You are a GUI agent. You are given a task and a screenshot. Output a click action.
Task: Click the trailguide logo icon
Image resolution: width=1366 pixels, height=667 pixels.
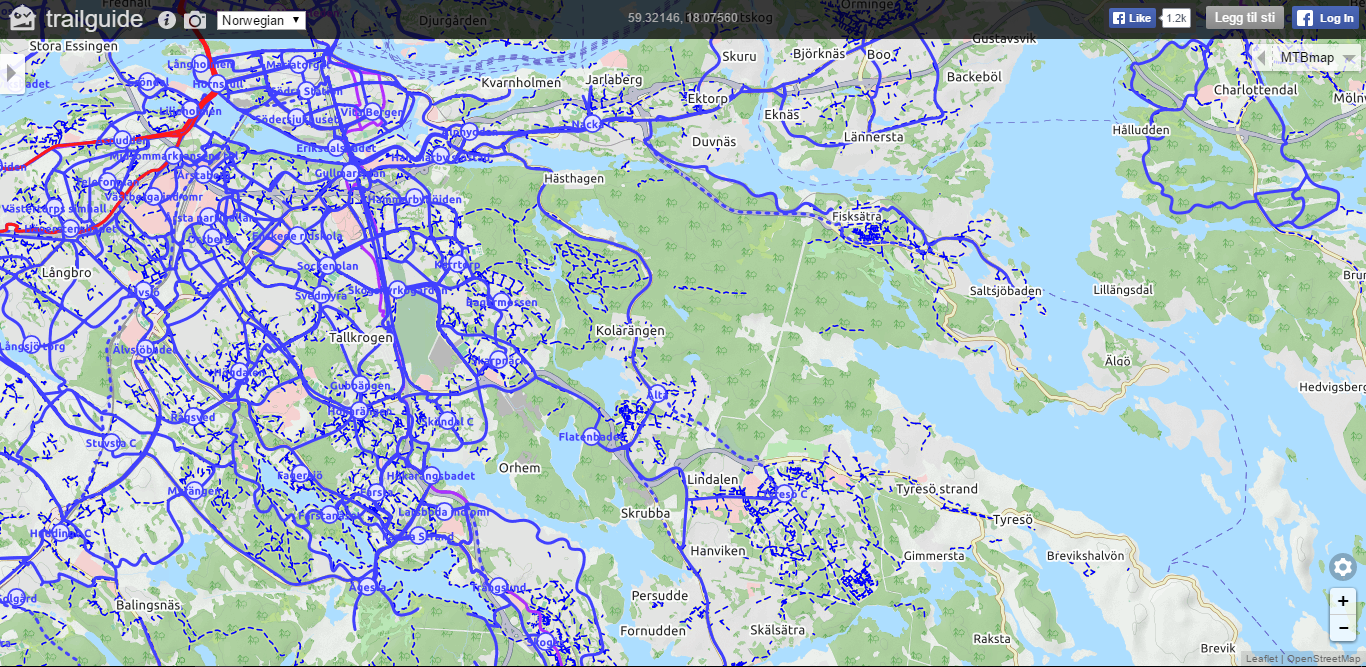point(23,18)
